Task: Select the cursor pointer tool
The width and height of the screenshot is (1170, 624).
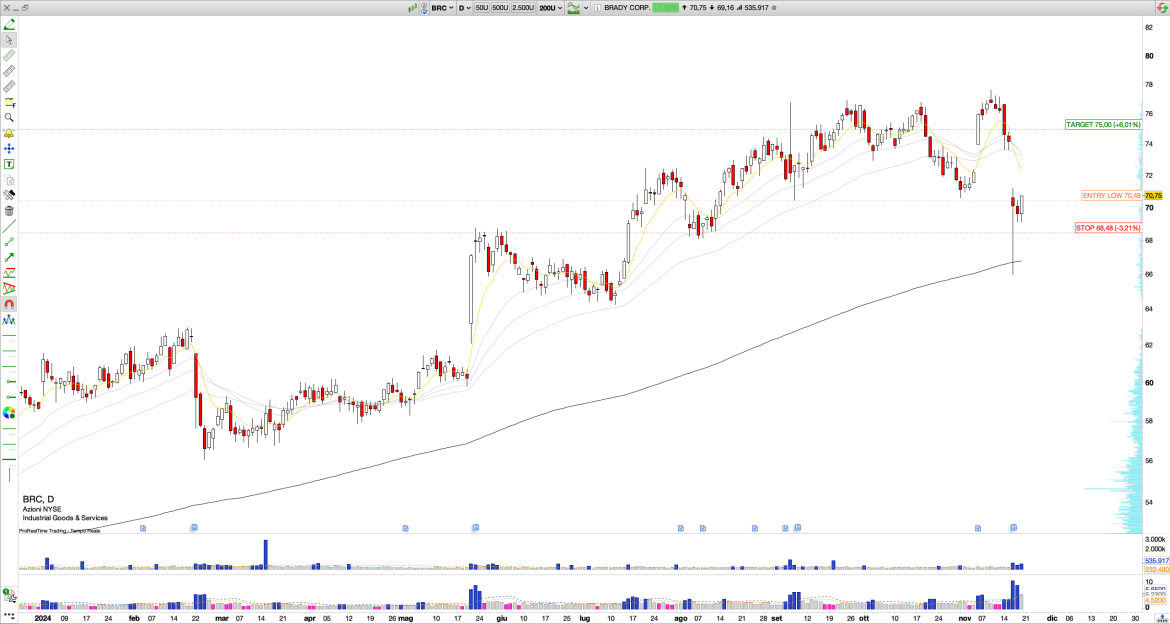Action: [9, 39]
